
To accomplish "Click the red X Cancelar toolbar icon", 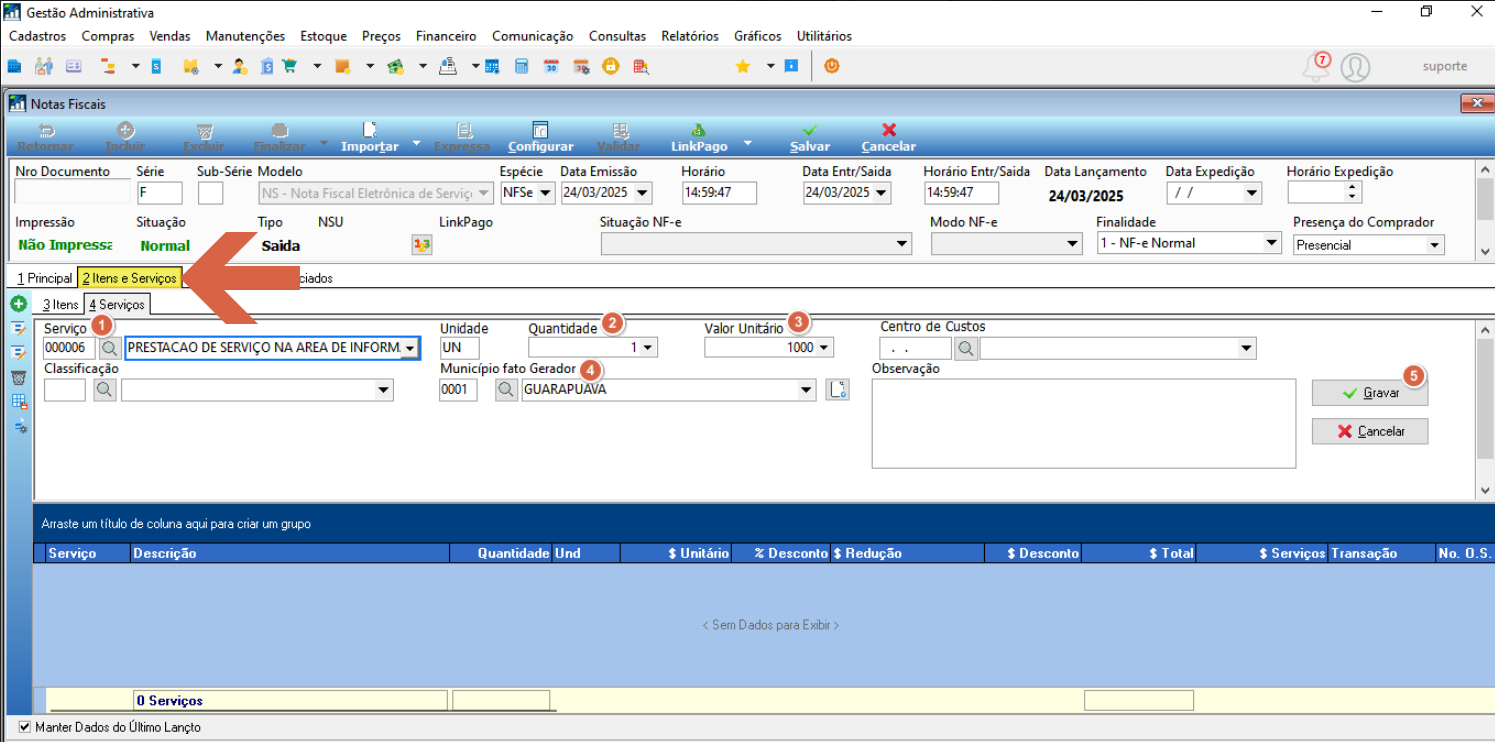I will click(889, 130).
